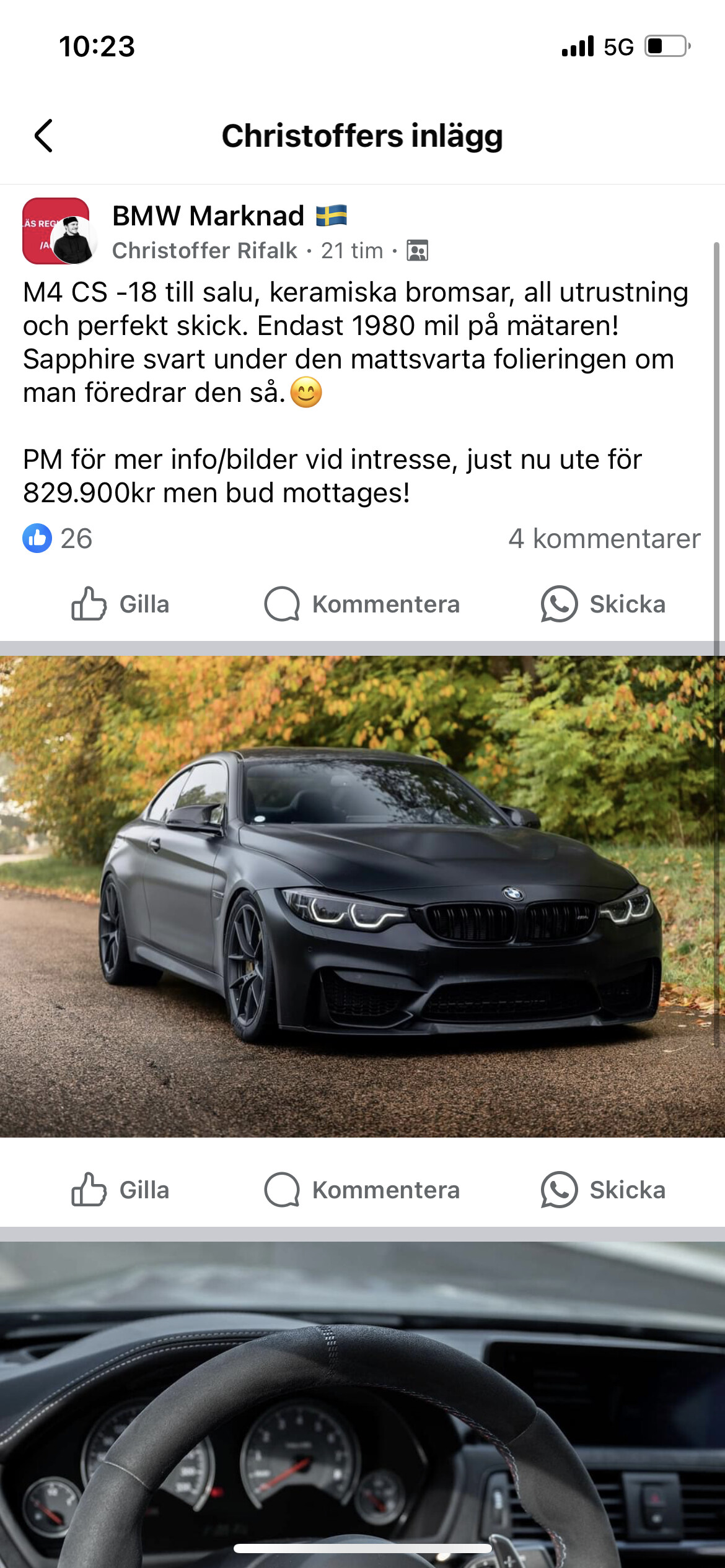Tap the comment bubble icon above the car photo
Viewport: 725px width, 1568px height.
282,604
